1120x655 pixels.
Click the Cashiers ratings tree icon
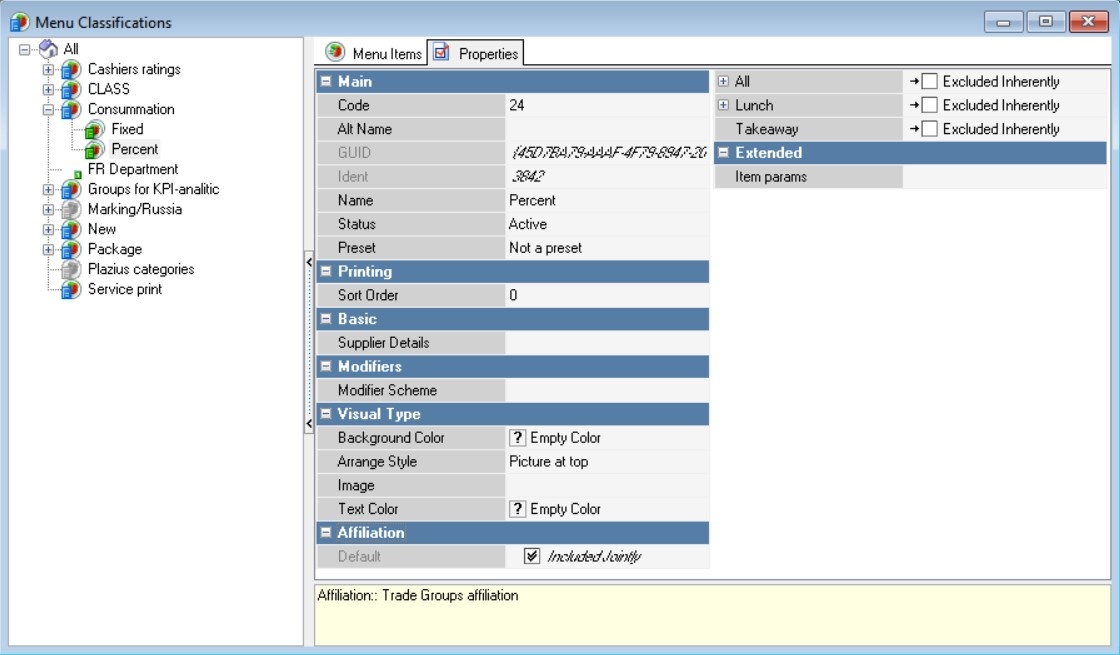(x=71, y=70)
